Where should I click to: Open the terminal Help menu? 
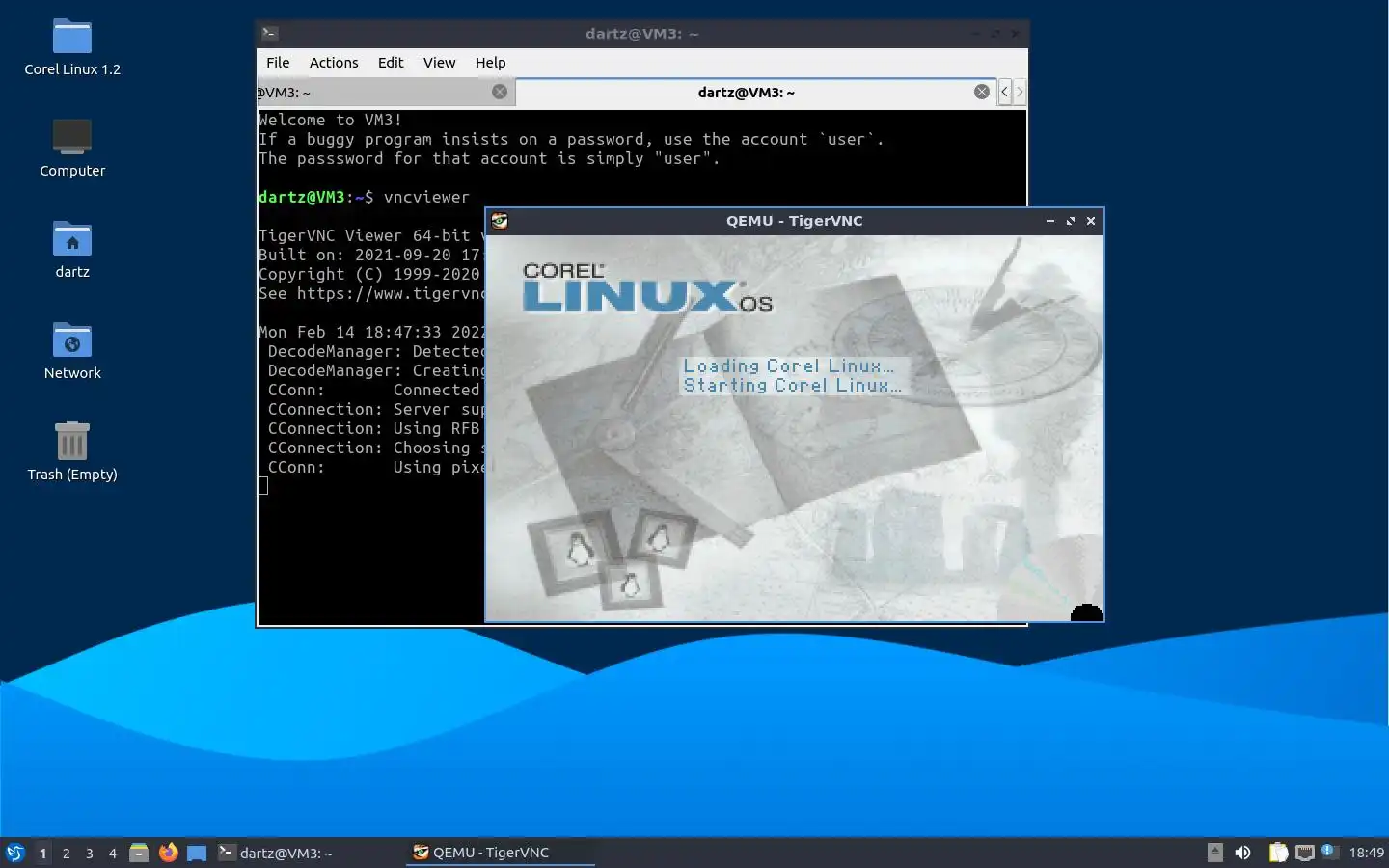pos(490,63)
